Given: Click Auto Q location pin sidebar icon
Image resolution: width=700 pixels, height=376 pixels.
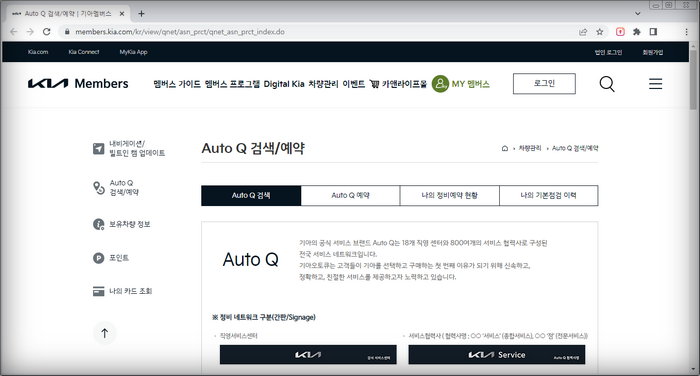Looking at the screenshot, I should [x=98, y=188].
